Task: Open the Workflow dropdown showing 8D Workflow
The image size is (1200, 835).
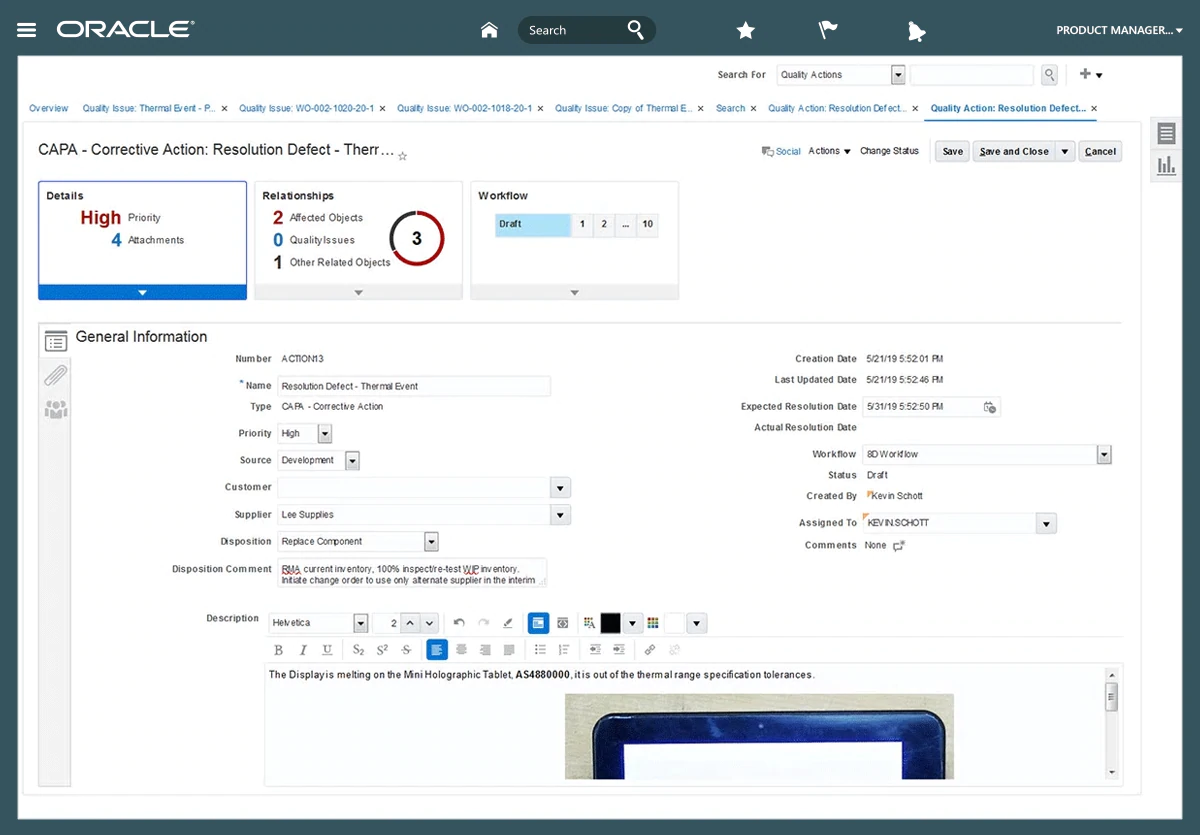Action: (1104, 455)
